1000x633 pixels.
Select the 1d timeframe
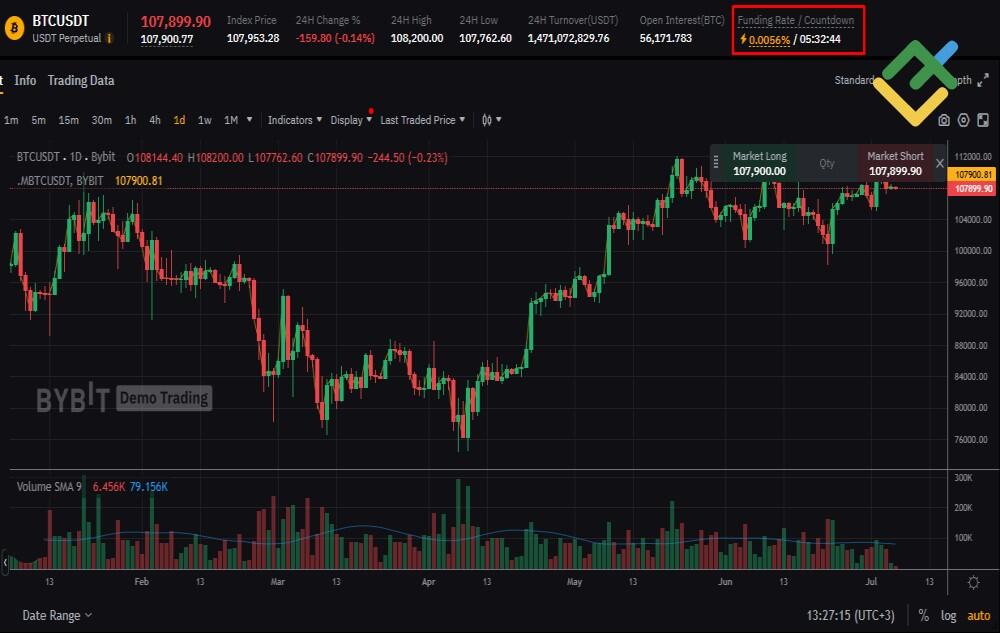coord(179,120)
